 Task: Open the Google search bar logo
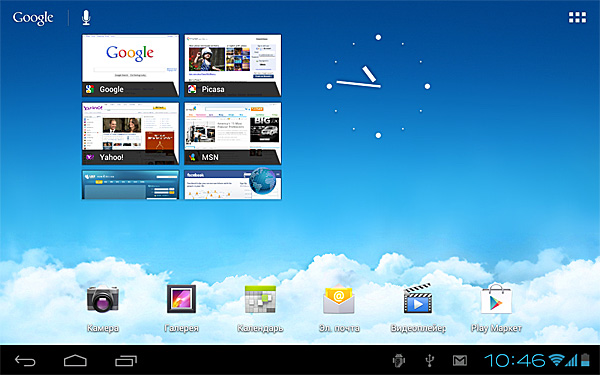[33, 18]
